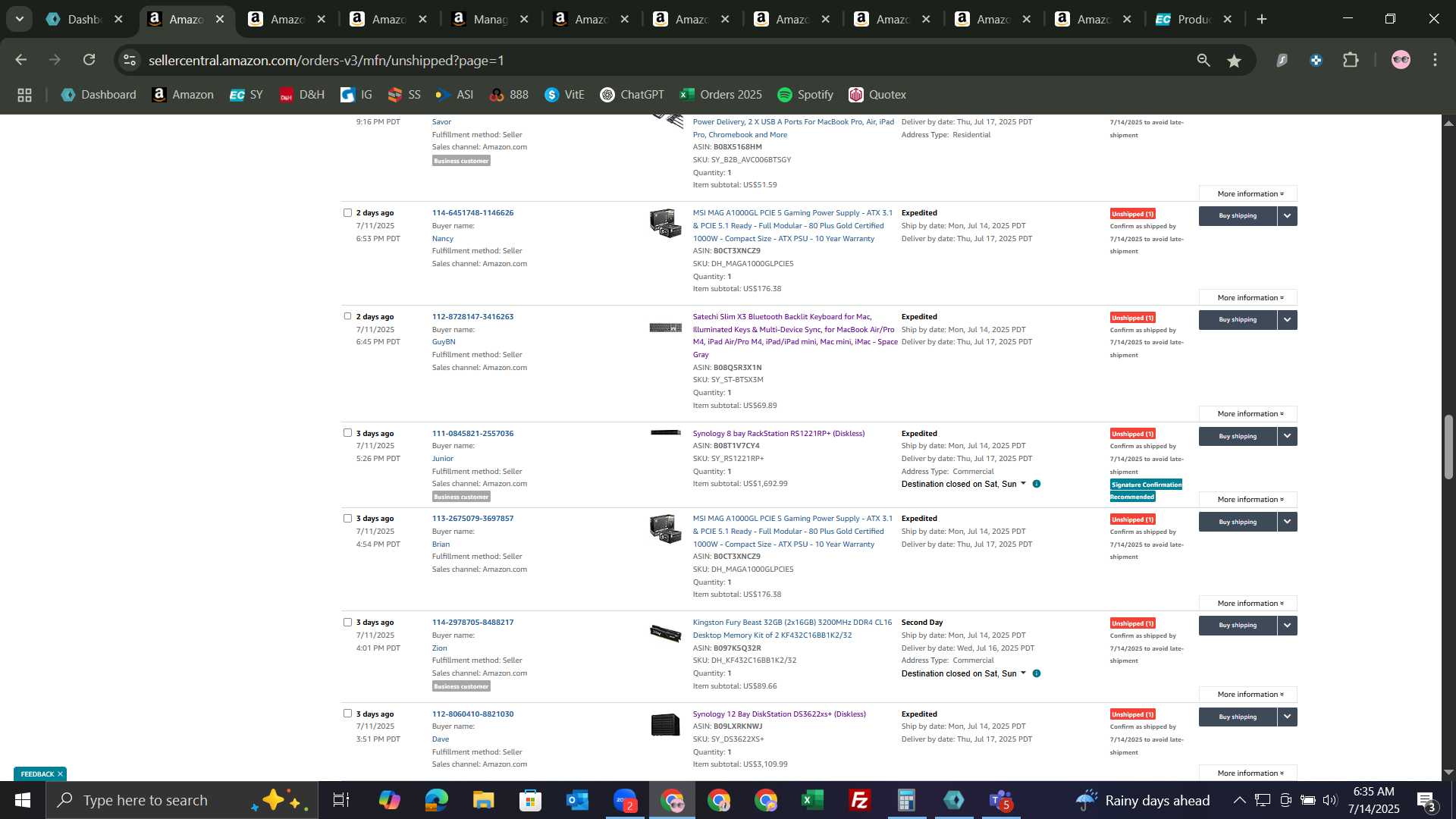
Task: Open info icon beside Zion's Destination closed
Action: [1037, 673]
